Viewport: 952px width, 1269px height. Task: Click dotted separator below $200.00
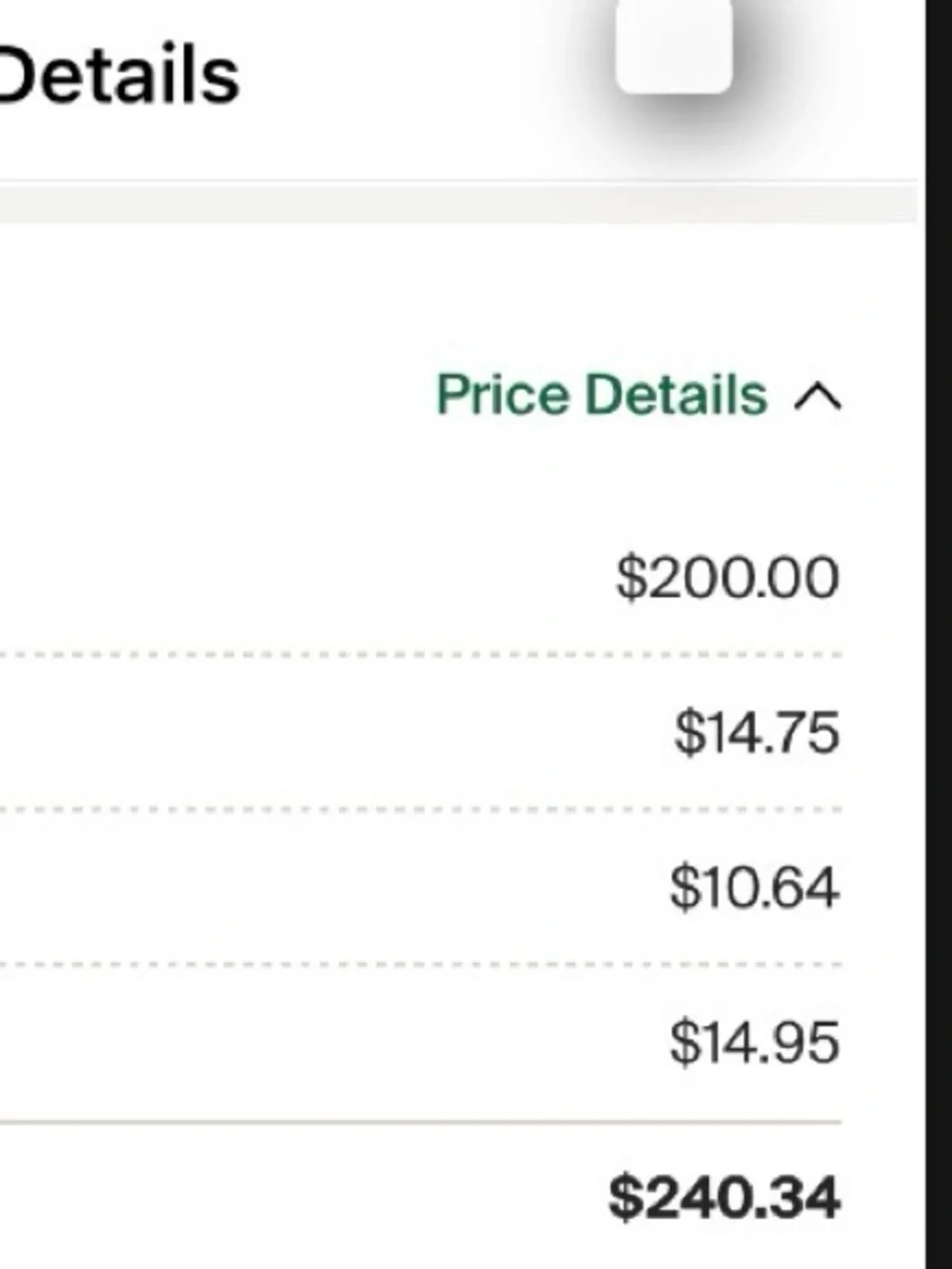(421, 655)
